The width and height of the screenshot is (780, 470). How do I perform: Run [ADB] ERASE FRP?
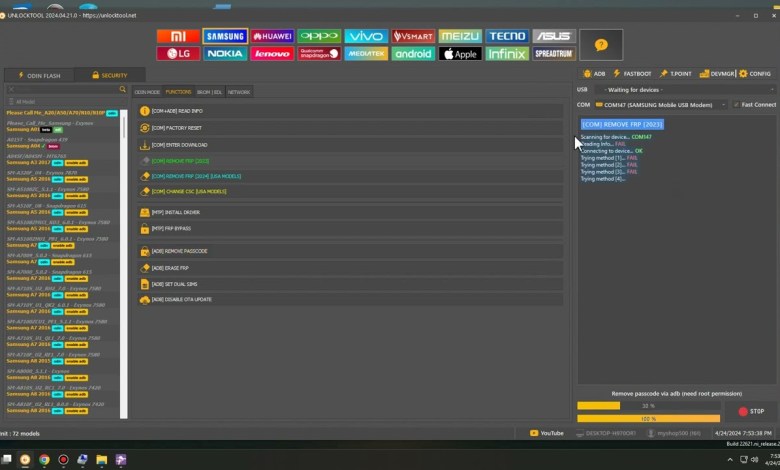tap(350, 268)
